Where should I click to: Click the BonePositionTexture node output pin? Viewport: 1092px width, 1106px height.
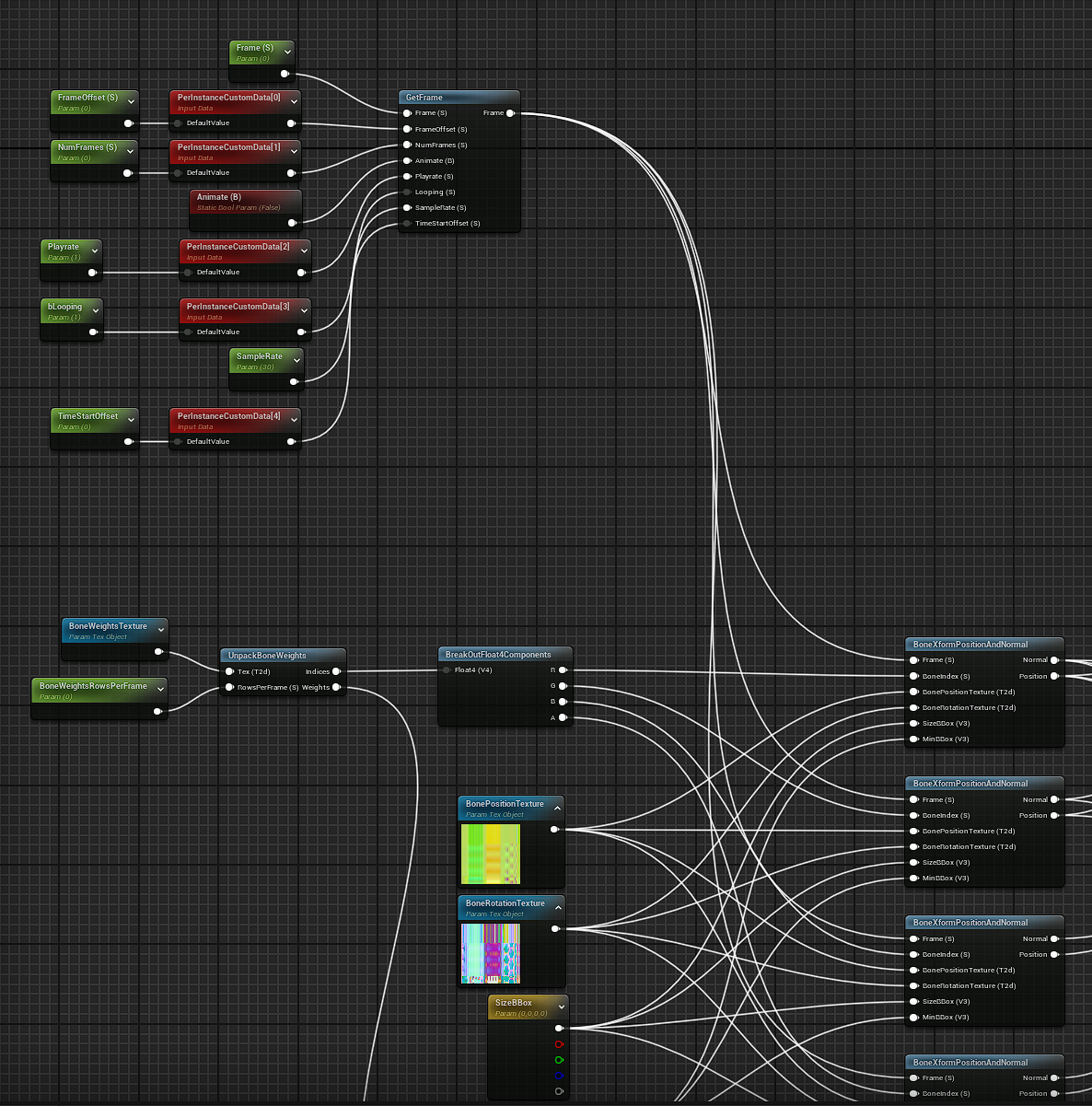(554, 830)
